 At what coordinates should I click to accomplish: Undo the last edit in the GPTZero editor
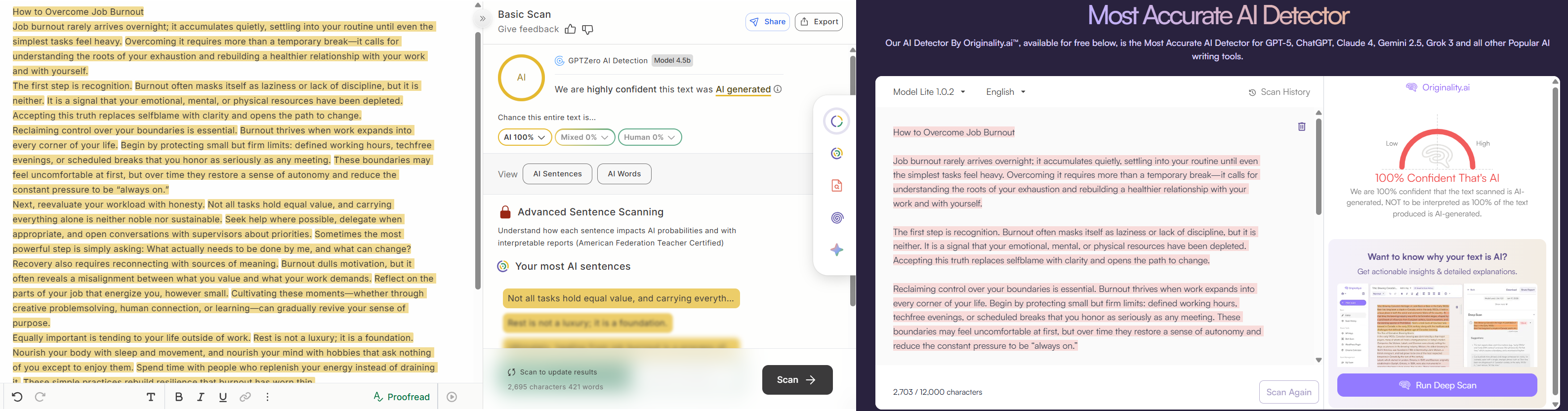(x=17, y=397)
